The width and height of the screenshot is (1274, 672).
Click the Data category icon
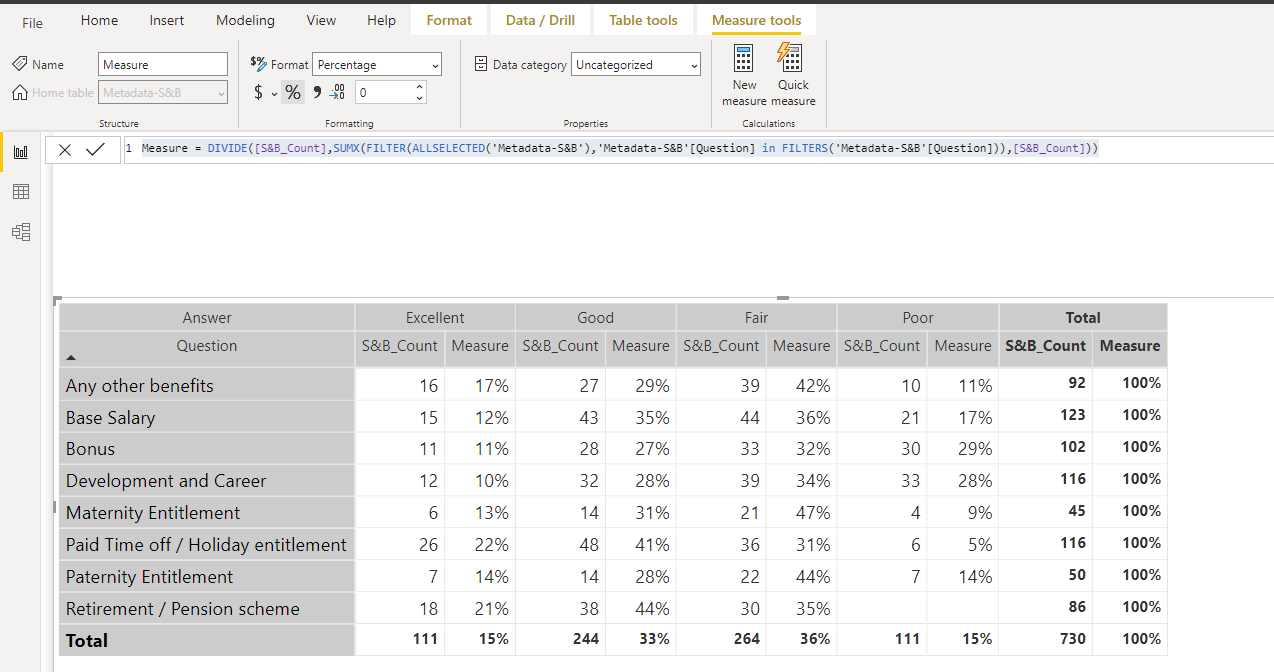pyautogui.click(x=481, y=64)
